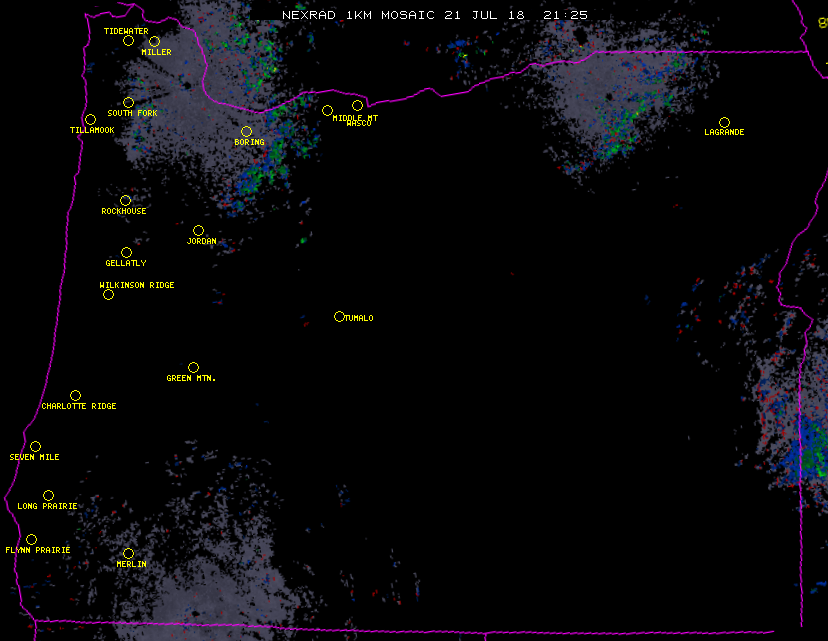The image size is (828, 641).
Task: Select the Flynn Prairie station marker
Action: coord(31,540)
